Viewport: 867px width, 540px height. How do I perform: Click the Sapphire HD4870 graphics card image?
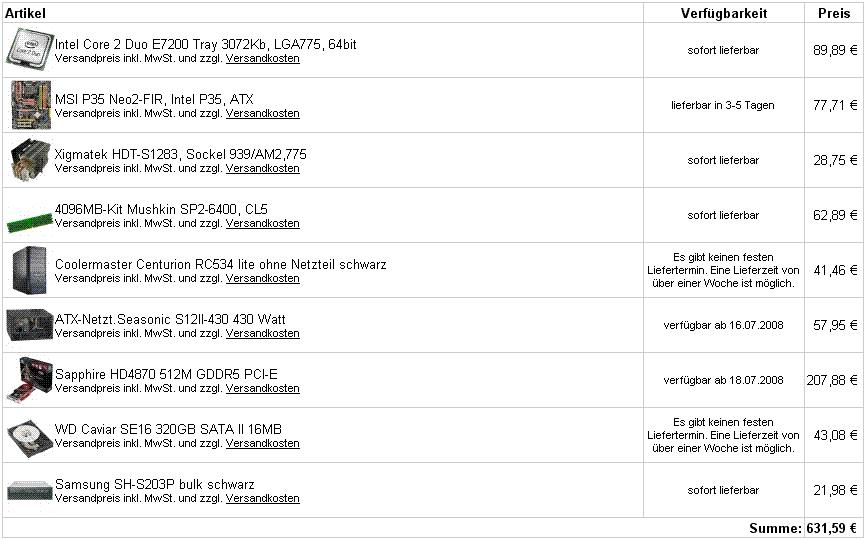point(30,380)
